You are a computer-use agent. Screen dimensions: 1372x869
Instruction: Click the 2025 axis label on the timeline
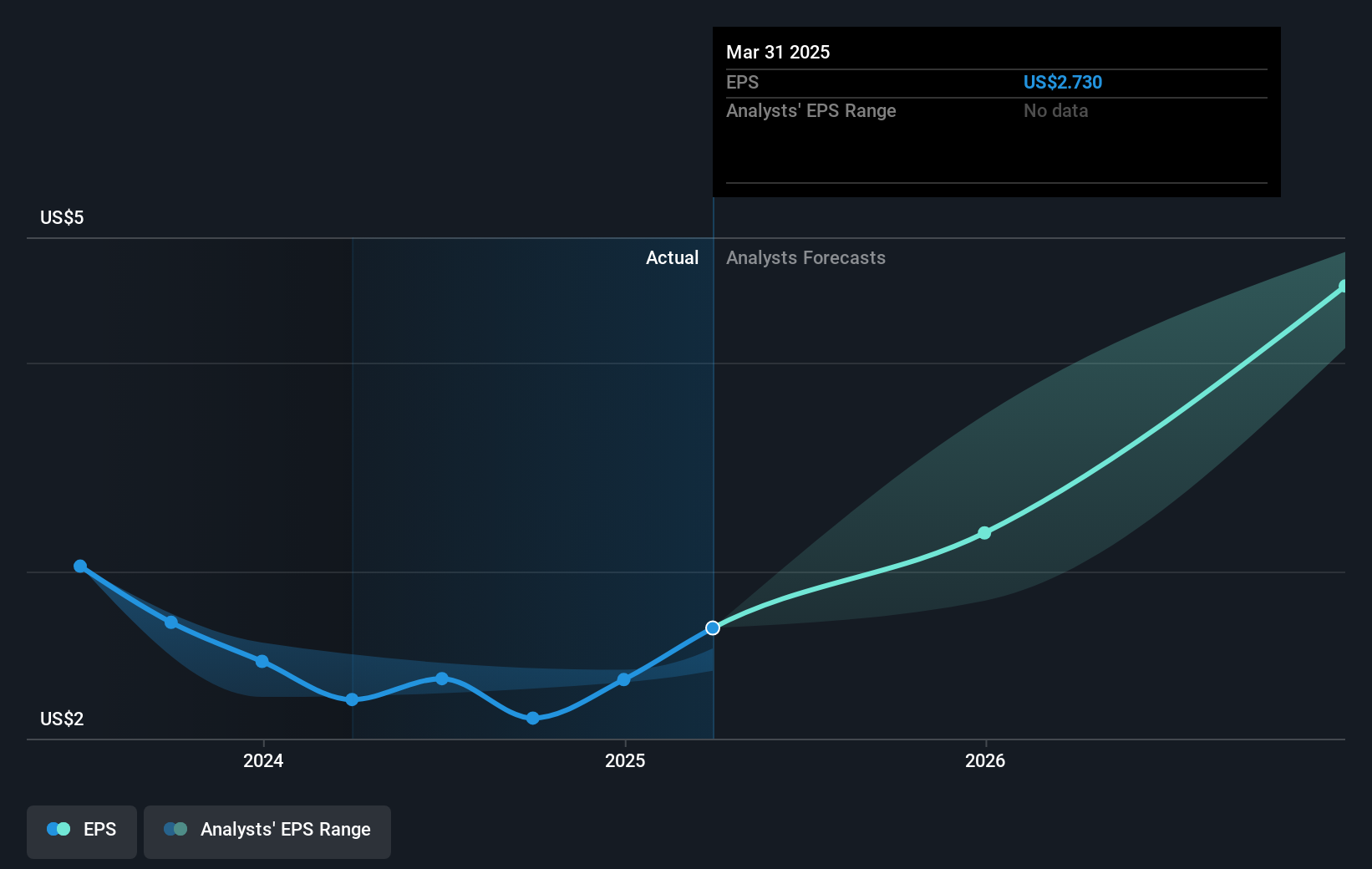[626, 761]
